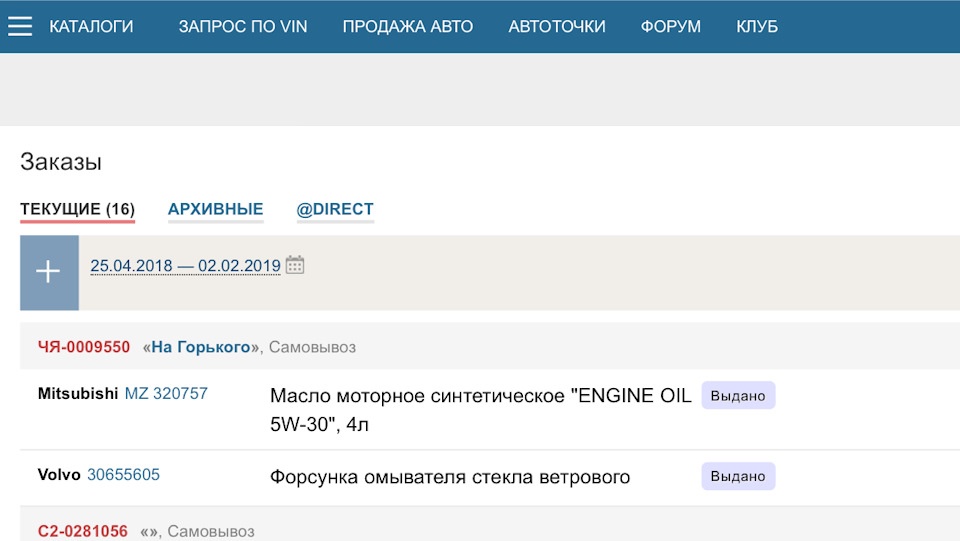This screenshot has height=541, width=960.
Task: Change the date range 25.04.2018 — 02.02.2019
Action: [x=185, y=266]
